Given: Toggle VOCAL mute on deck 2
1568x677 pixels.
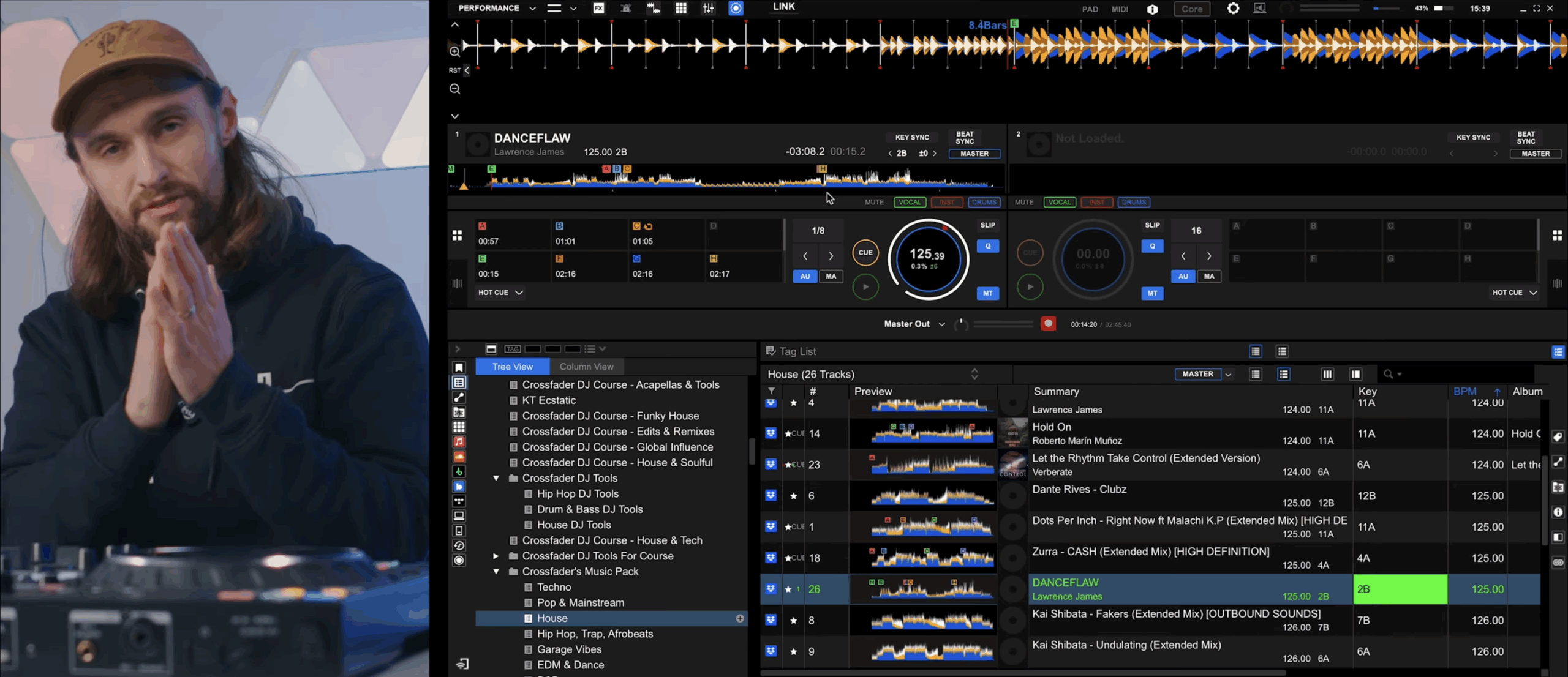Looking at the screenshot, I should pos(1060,202).
